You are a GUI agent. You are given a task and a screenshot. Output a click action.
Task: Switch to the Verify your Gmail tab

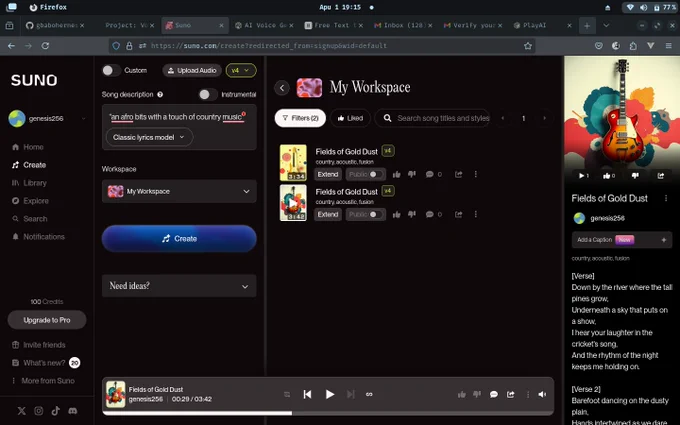473,26
